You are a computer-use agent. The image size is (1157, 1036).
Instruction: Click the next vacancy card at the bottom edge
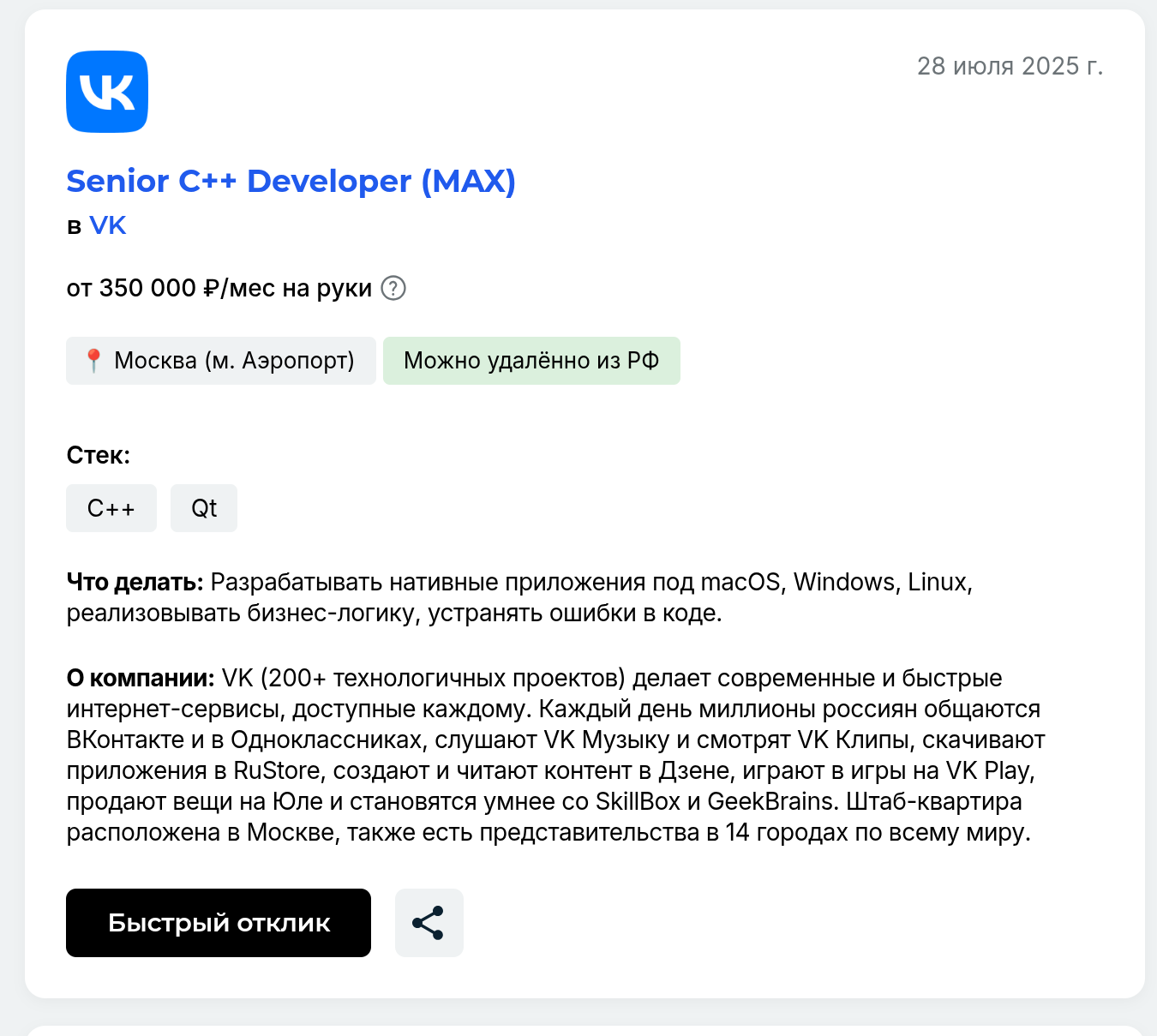[584, 1031]
